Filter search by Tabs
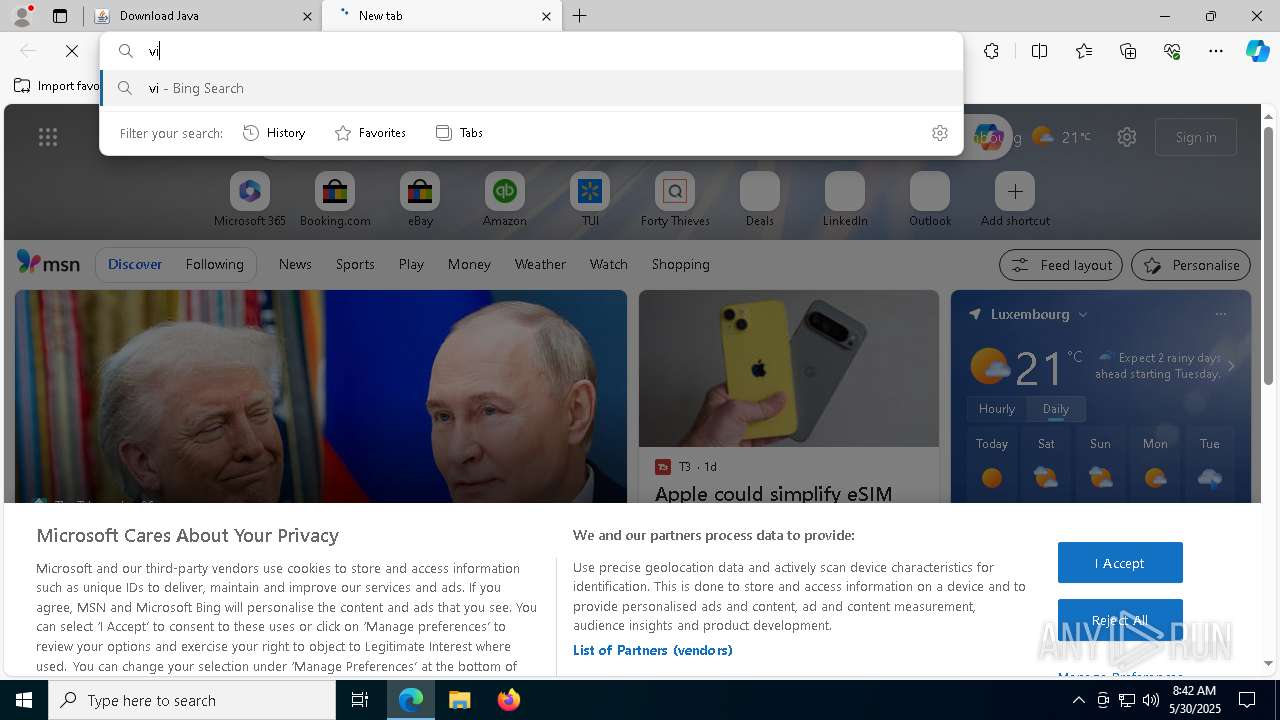 pos(460,133)
